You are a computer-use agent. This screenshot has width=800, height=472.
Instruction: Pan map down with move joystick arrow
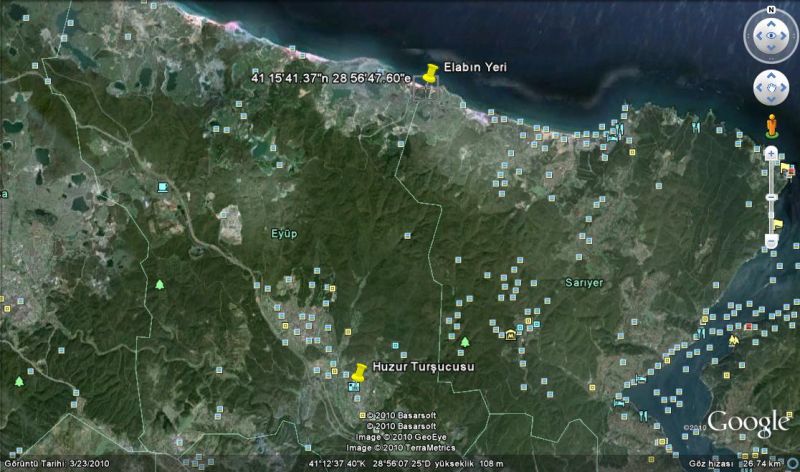771,103
